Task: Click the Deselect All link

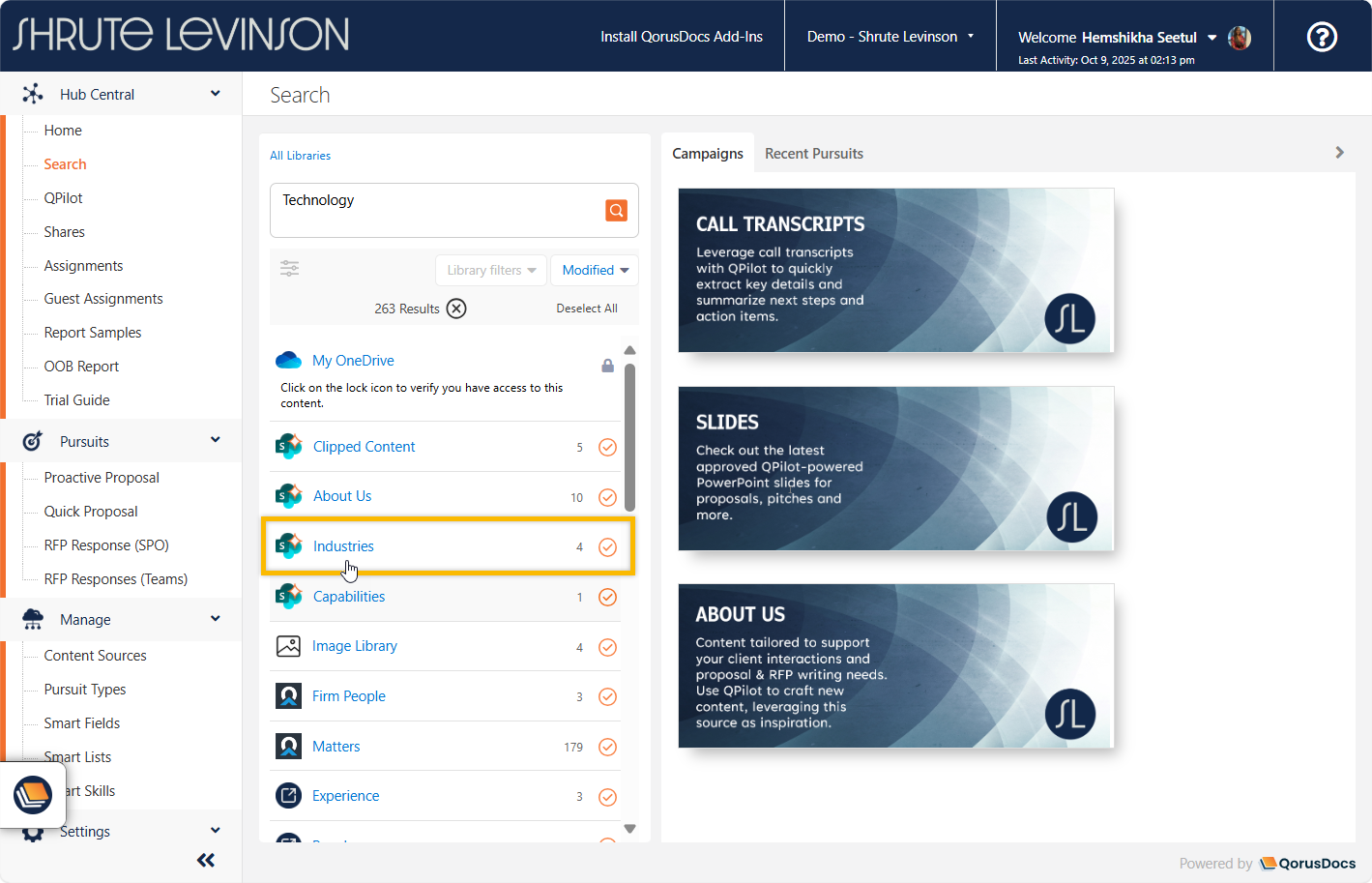Action: (x=586, y=309)
